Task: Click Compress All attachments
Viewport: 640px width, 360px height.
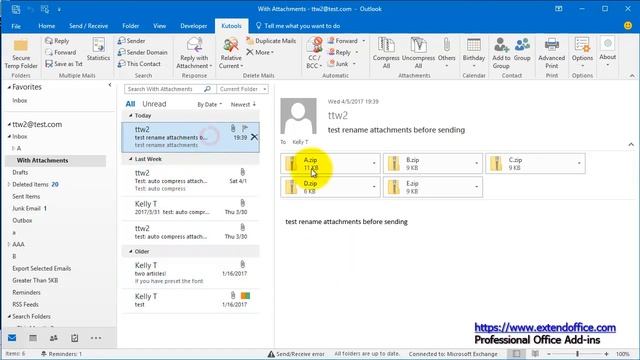Action: [386, 53]
